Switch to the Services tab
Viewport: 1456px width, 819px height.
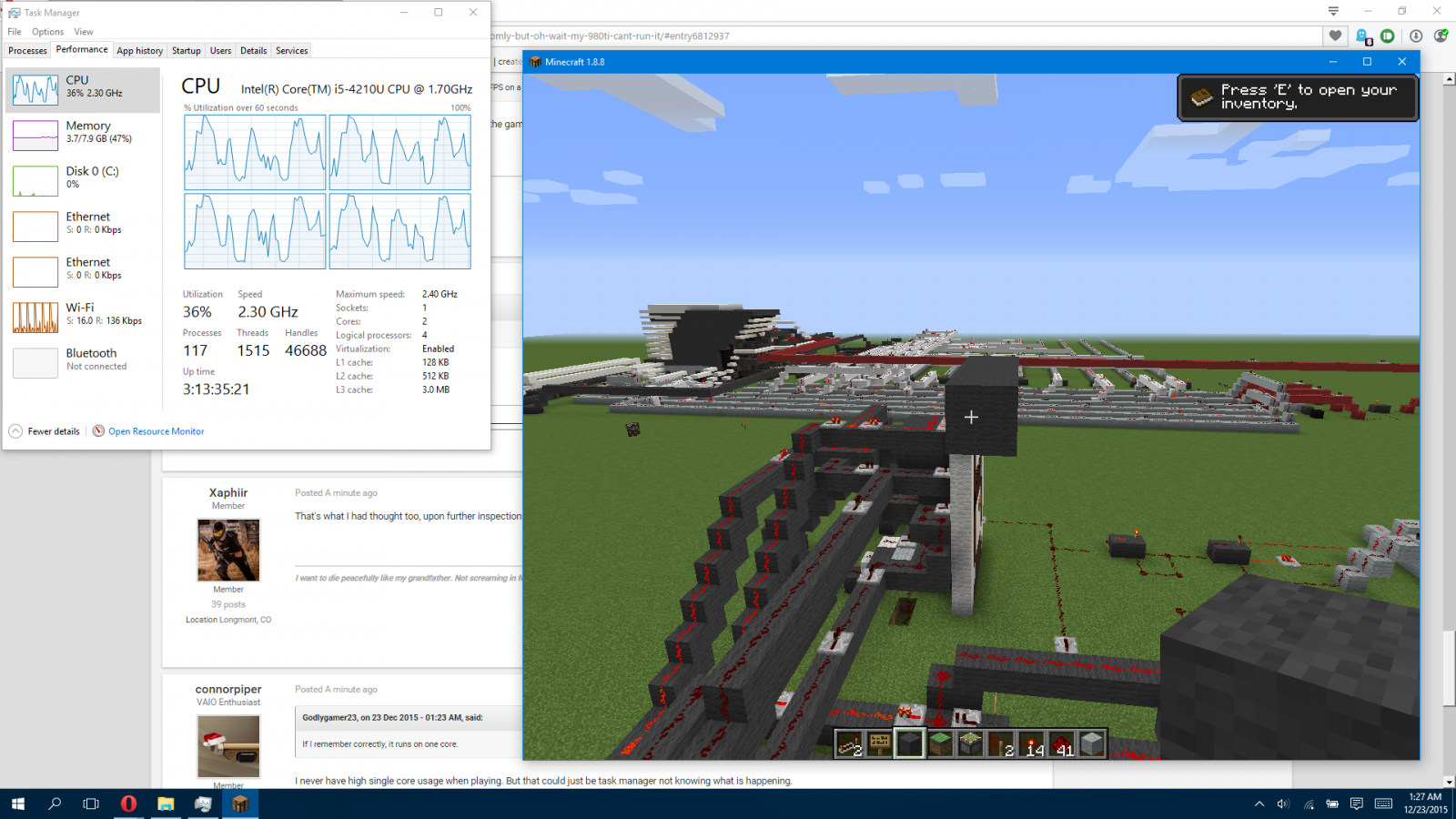[292, 51]
